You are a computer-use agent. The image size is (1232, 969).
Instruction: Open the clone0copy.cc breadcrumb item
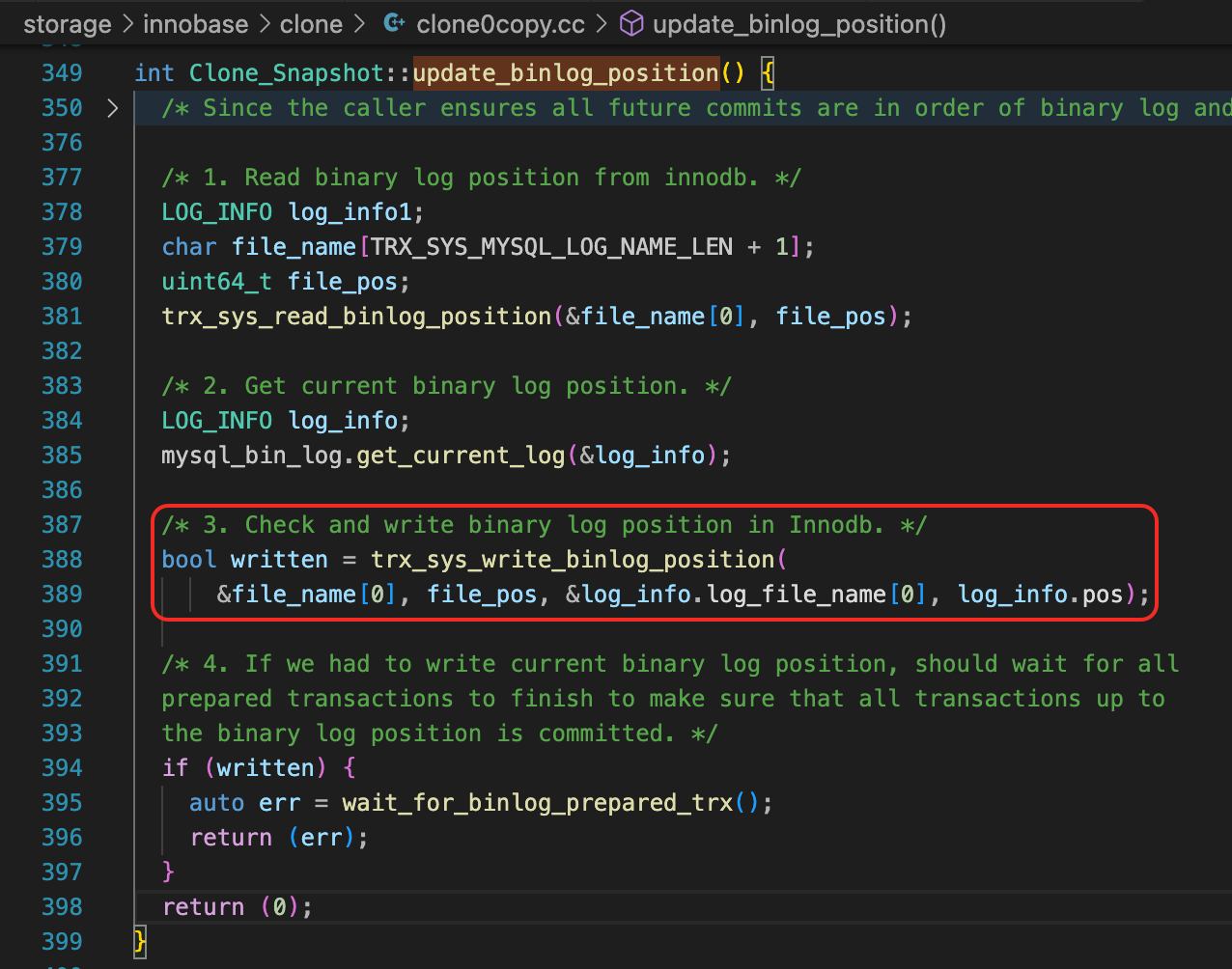(x=500, y=24)
